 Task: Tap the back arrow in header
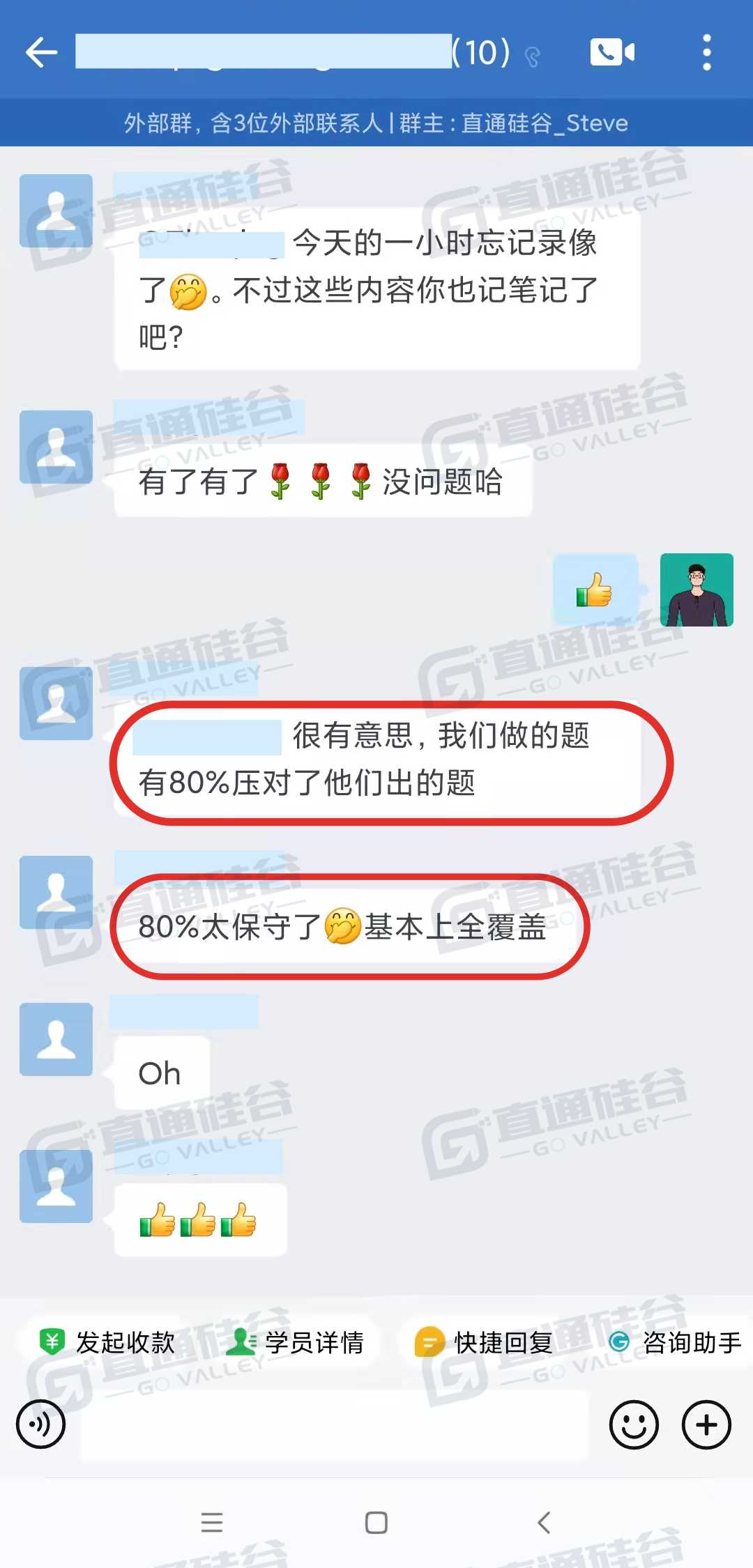42,53
